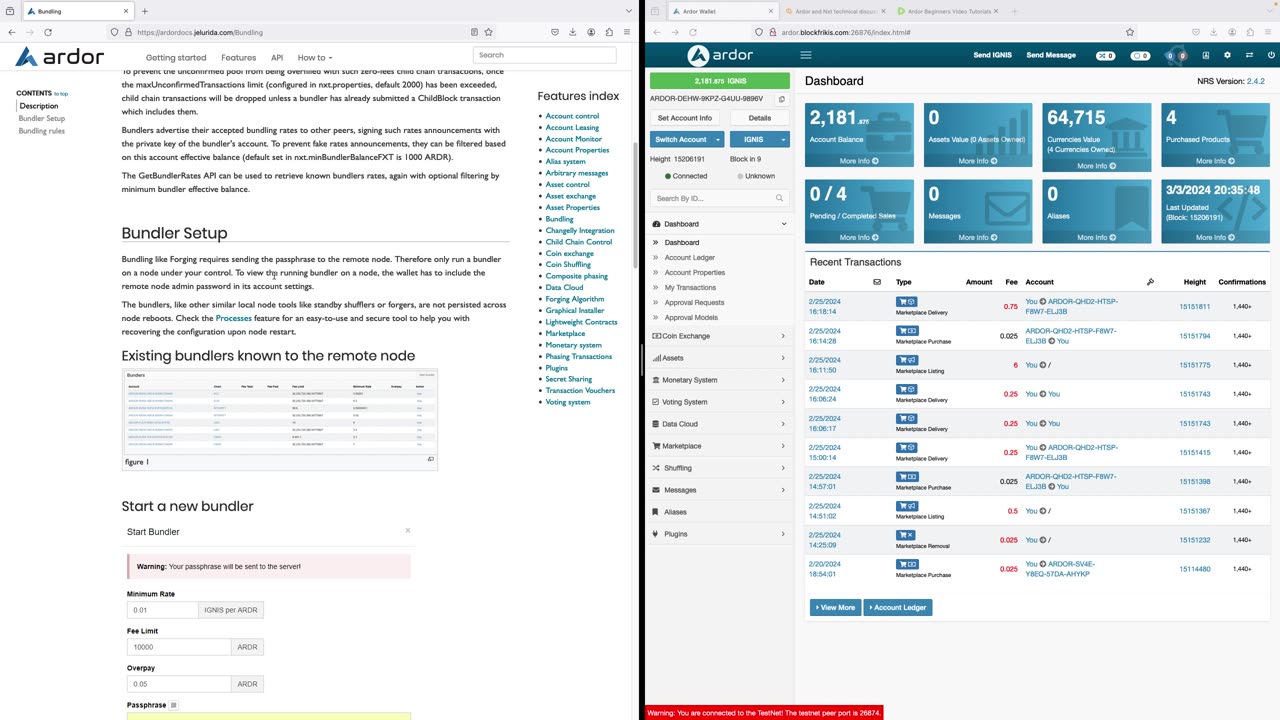
Task: Open API in docs navbar
Action: coord(277,58)
